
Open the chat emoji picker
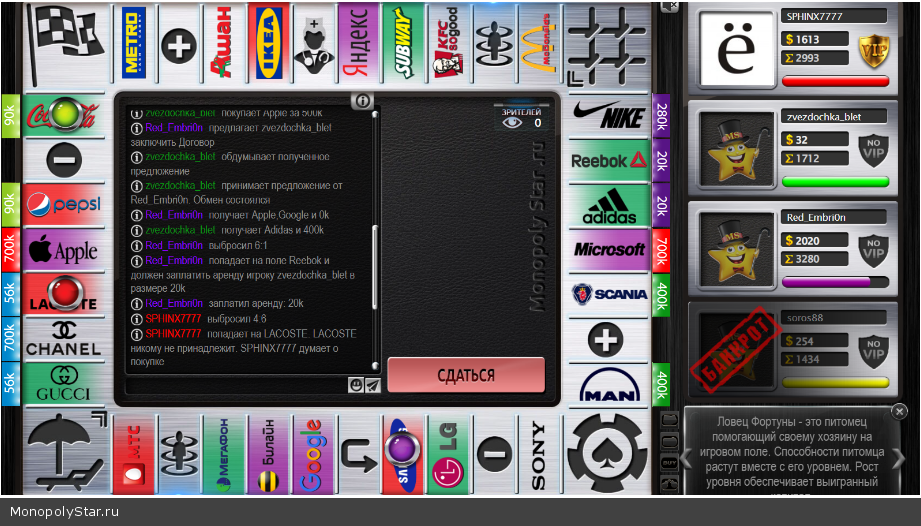(355, 385)
